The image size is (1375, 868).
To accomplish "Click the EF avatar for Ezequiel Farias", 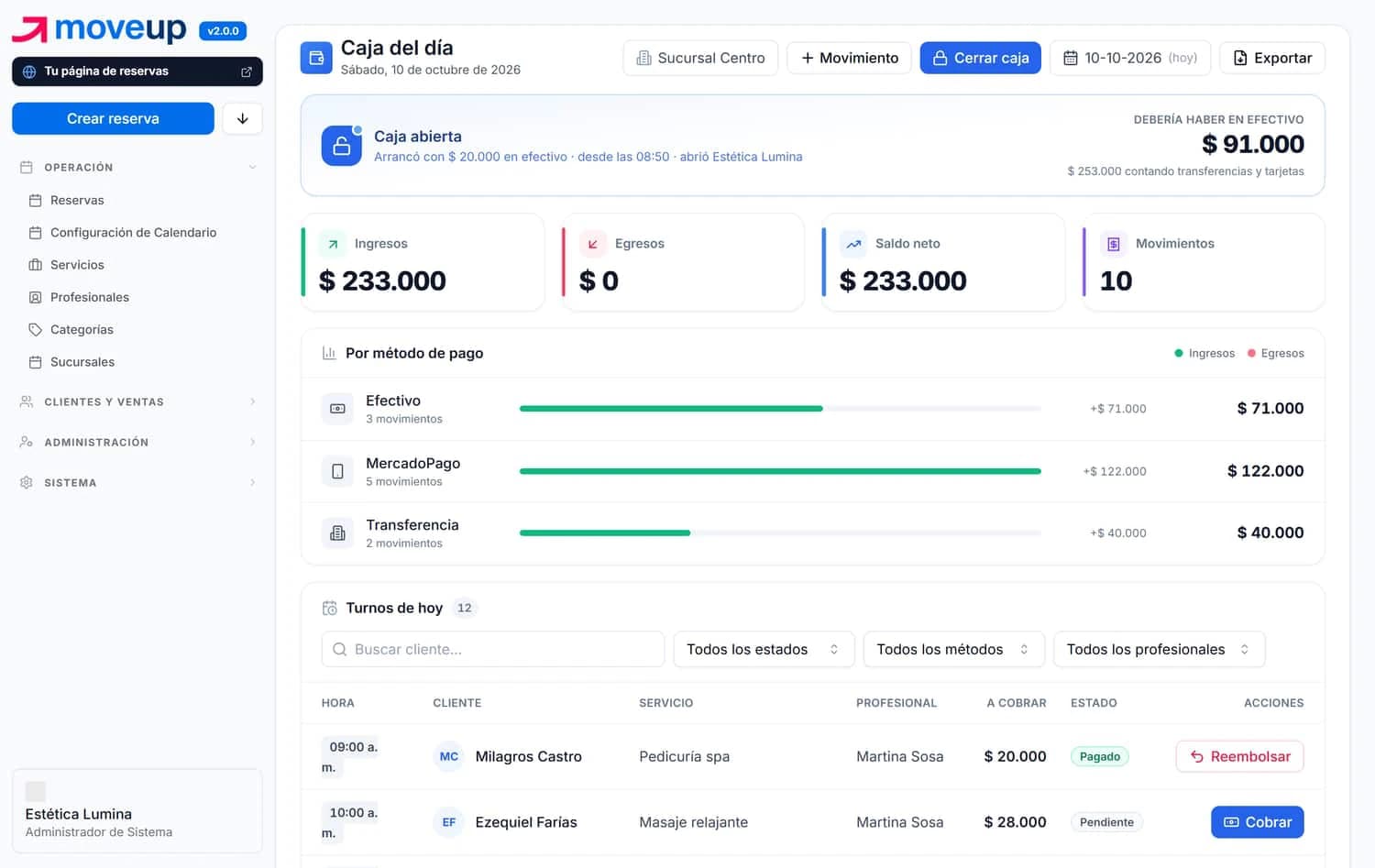I will pos(449,822).
